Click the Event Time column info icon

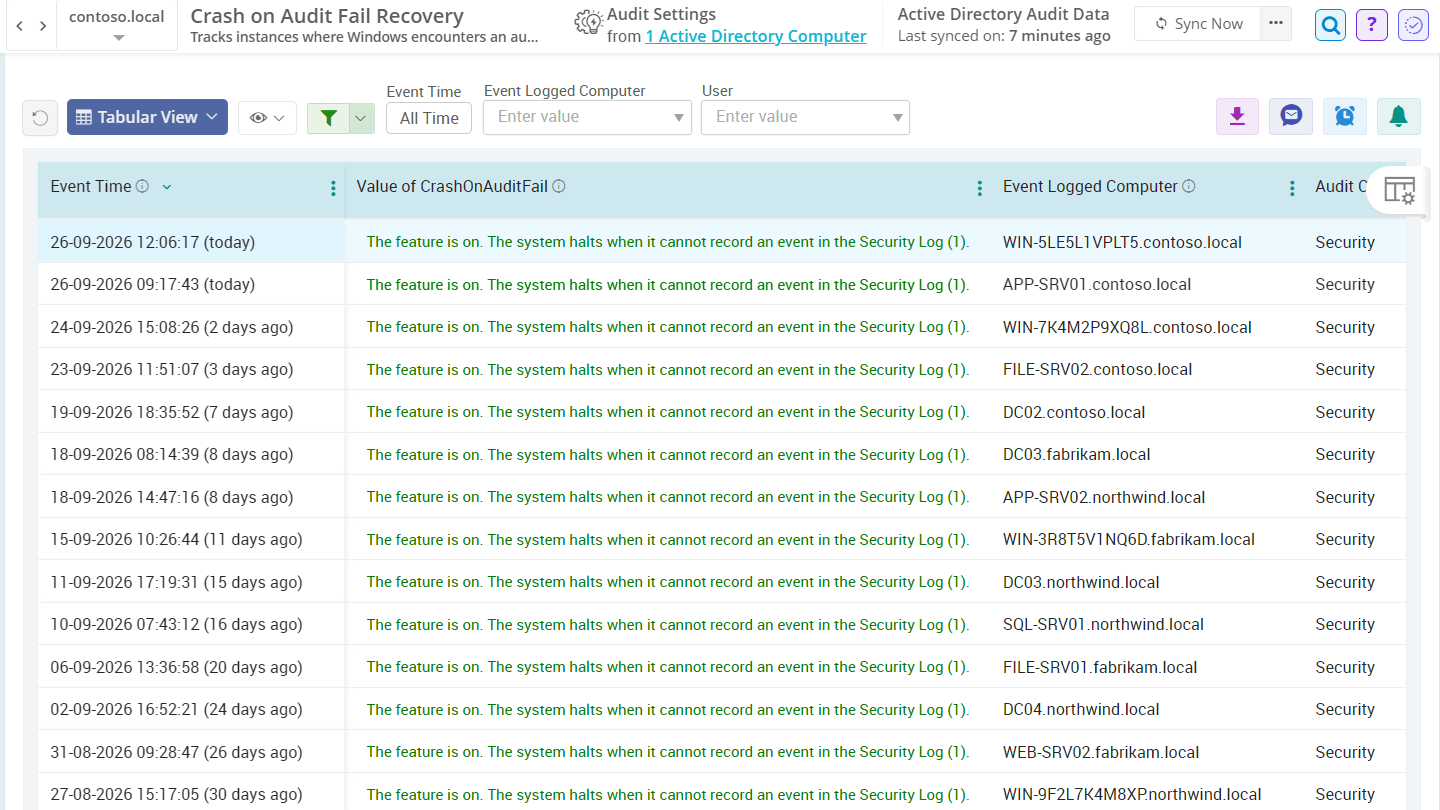click(x=142, y=186)
